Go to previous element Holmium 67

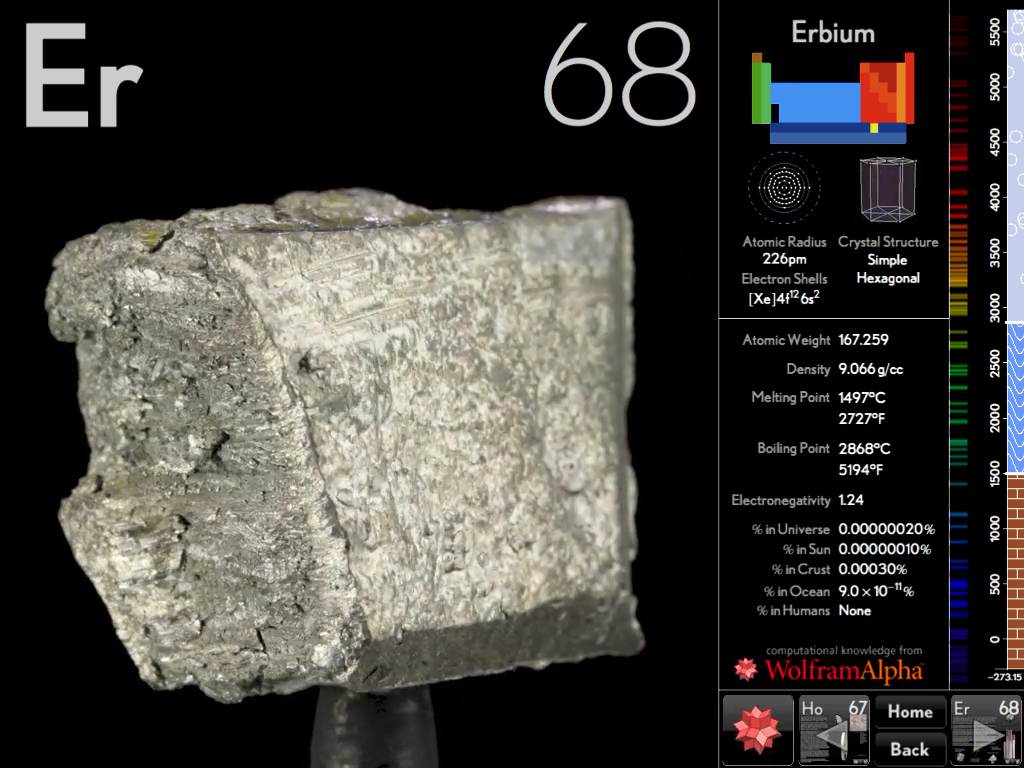coord(834,730)
